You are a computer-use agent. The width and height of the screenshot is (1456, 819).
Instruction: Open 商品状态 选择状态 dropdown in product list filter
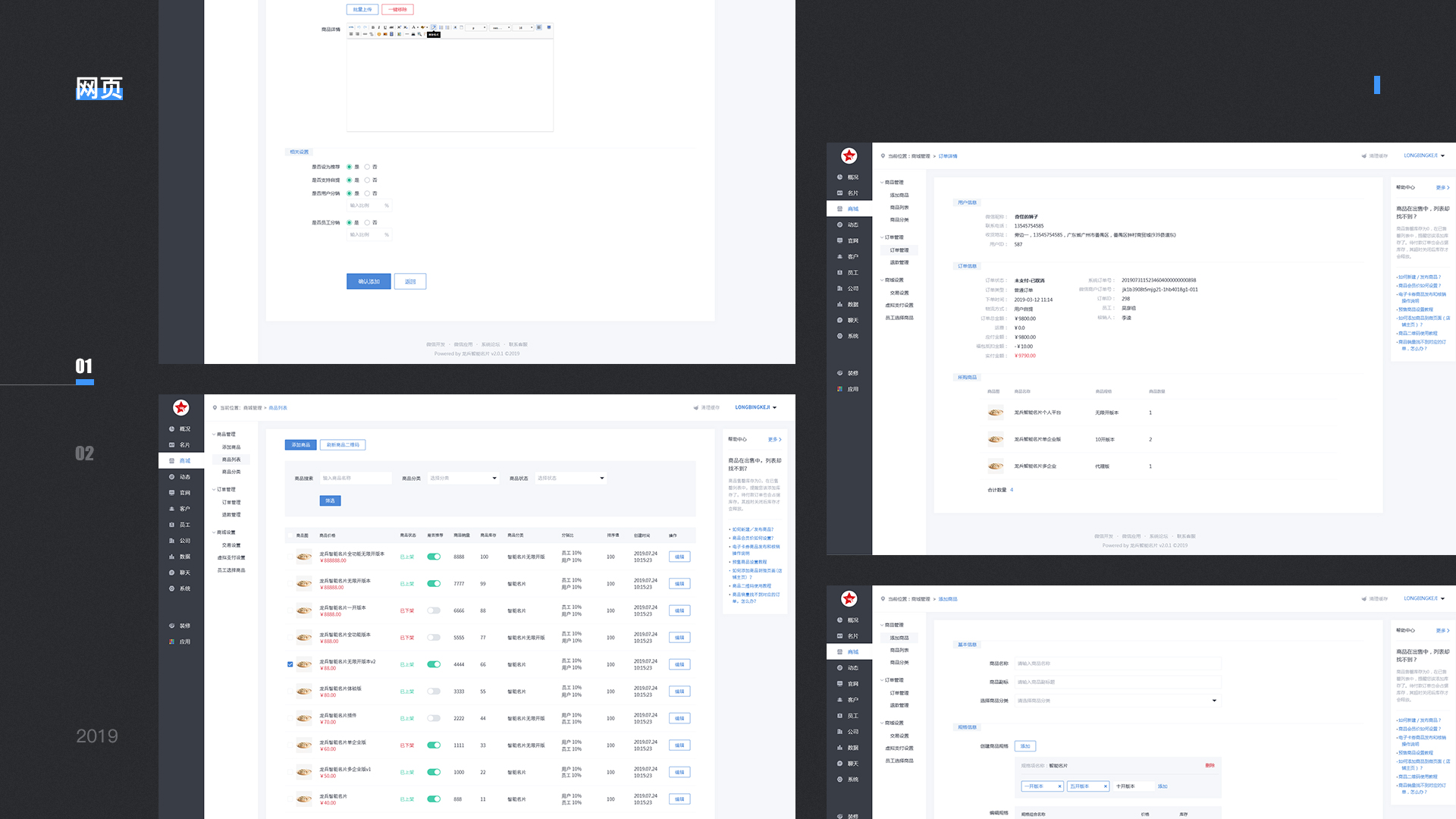click(570, 479)
